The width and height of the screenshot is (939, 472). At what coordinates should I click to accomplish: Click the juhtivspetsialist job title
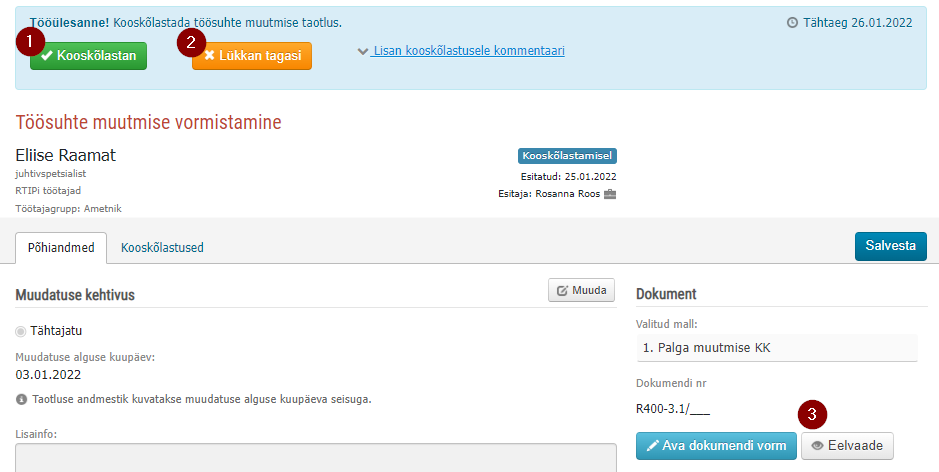point(51,174)
